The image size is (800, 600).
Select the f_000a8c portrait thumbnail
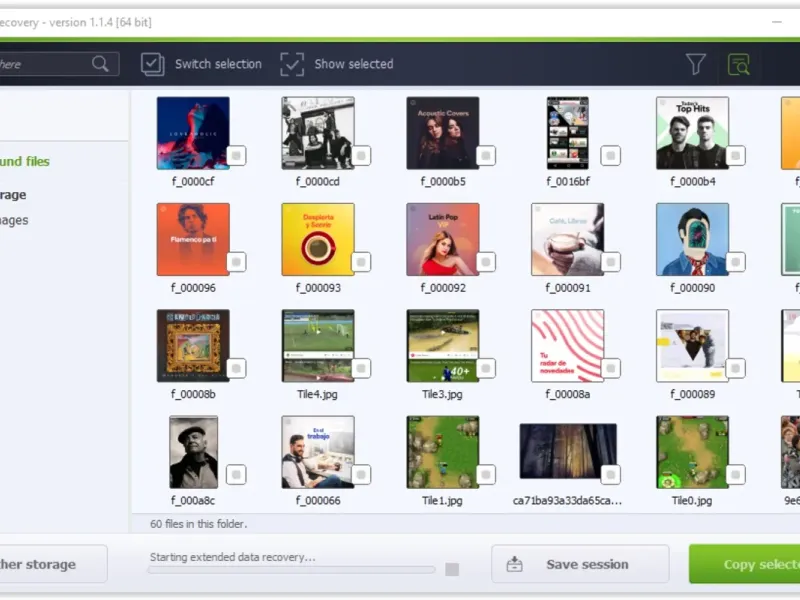point(193,452)
